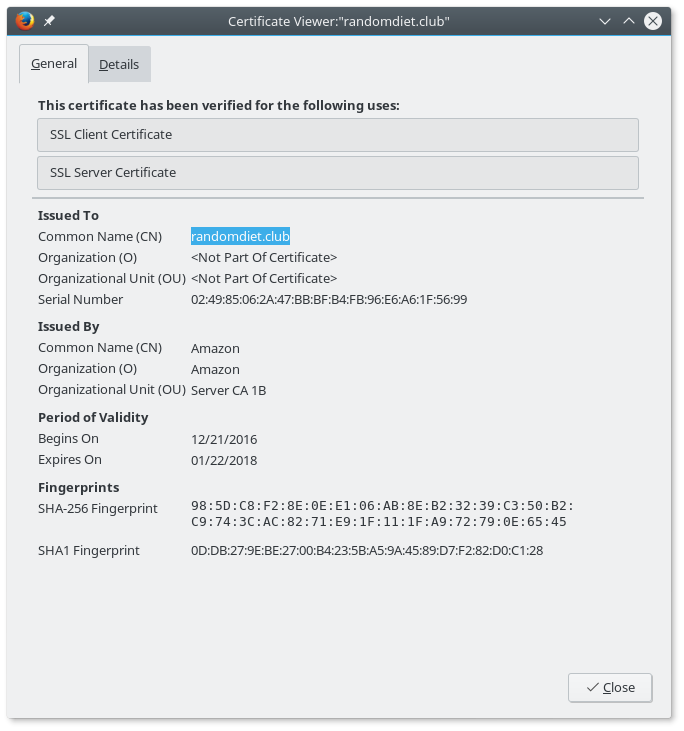
Task: Click the Issued By Organization value Amazon
Action: 215,369
